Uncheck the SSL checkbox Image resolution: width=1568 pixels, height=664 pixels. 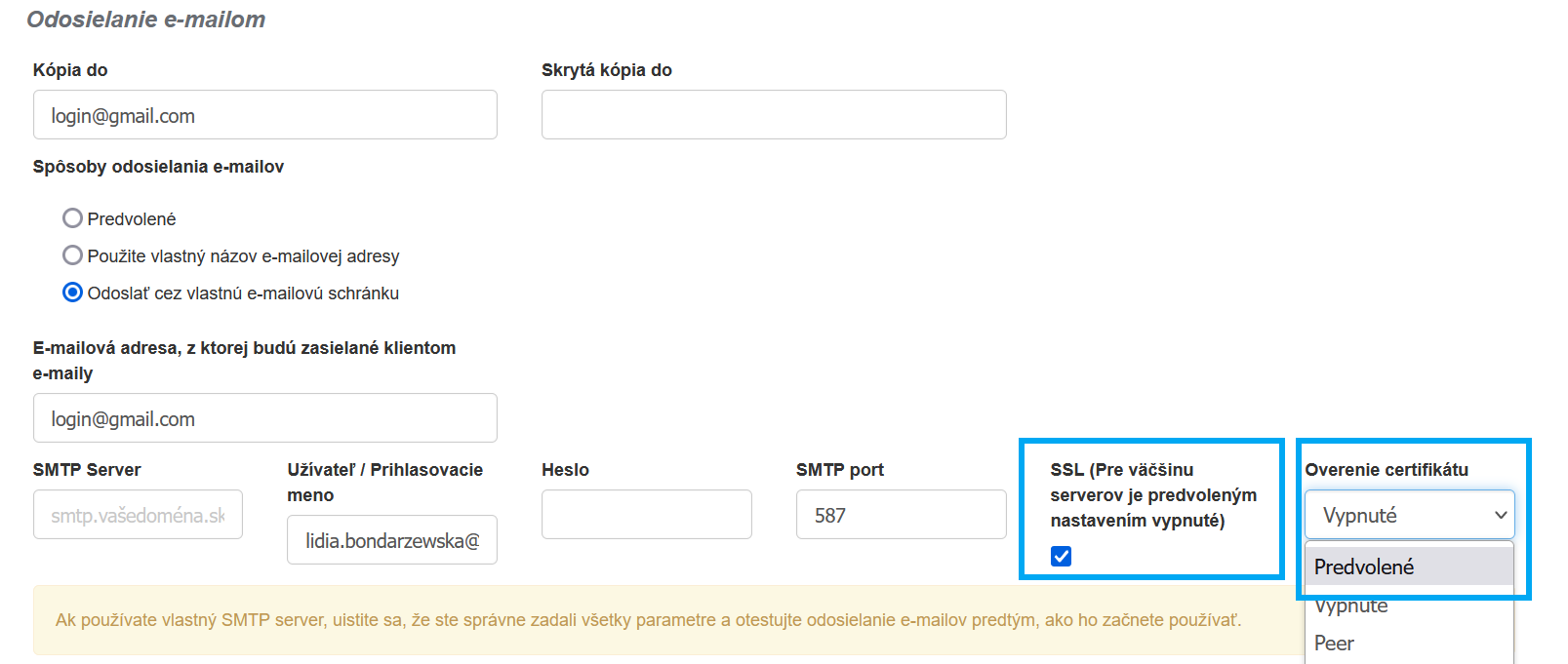[1062, 556]
